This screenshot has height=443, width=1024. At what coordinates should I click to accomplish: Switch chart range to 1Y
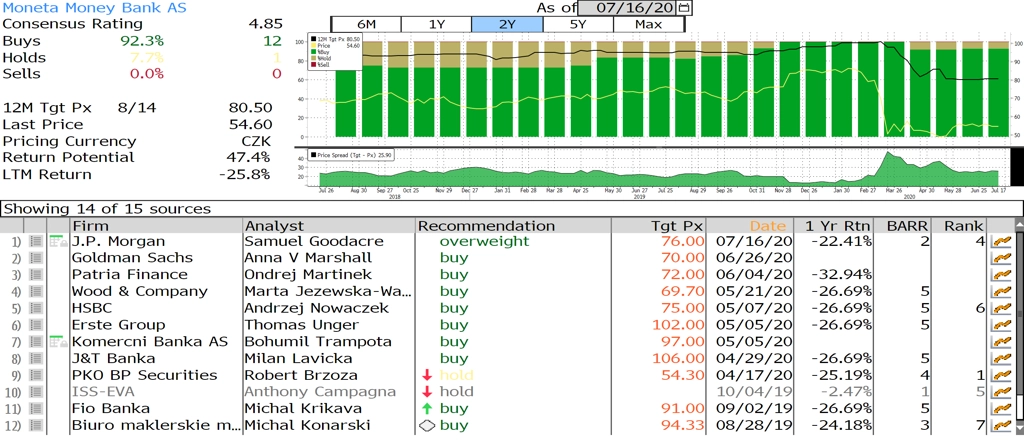pyautogui.click(x=436, y=24)
